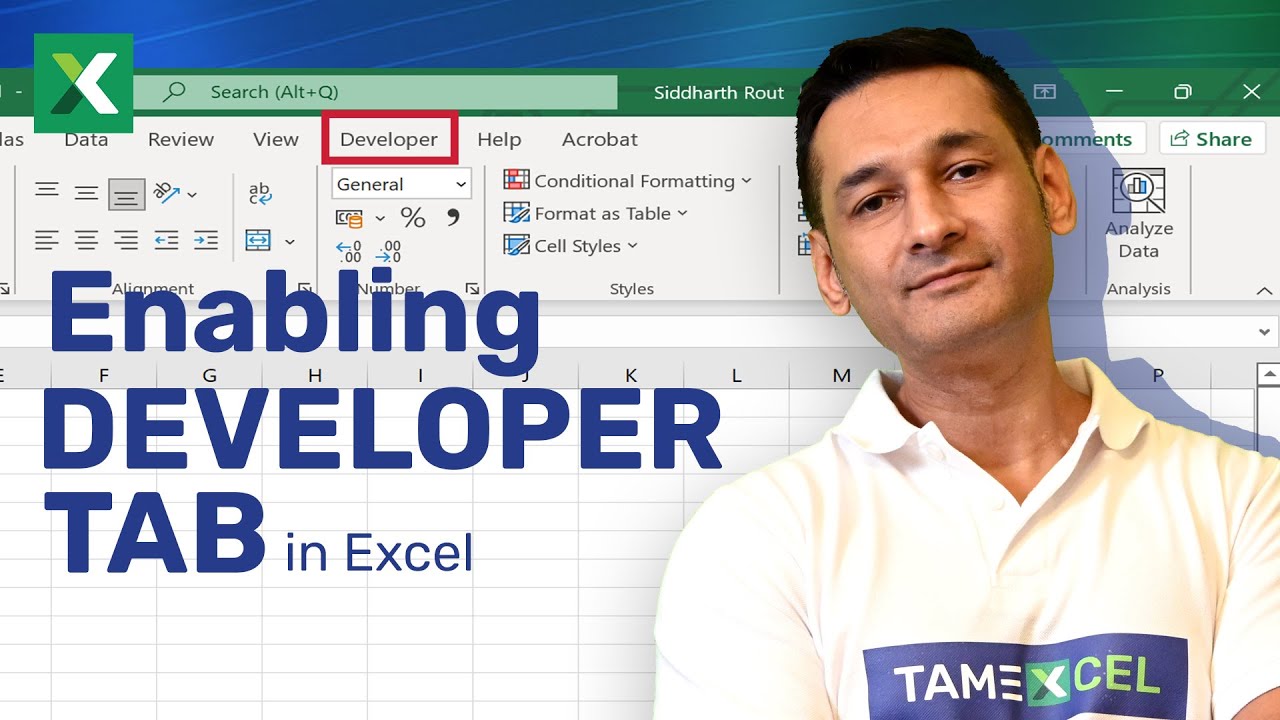Click the Search (Alt+Q) box
The height and width of the screenshot is (720, 1280).
375,92
